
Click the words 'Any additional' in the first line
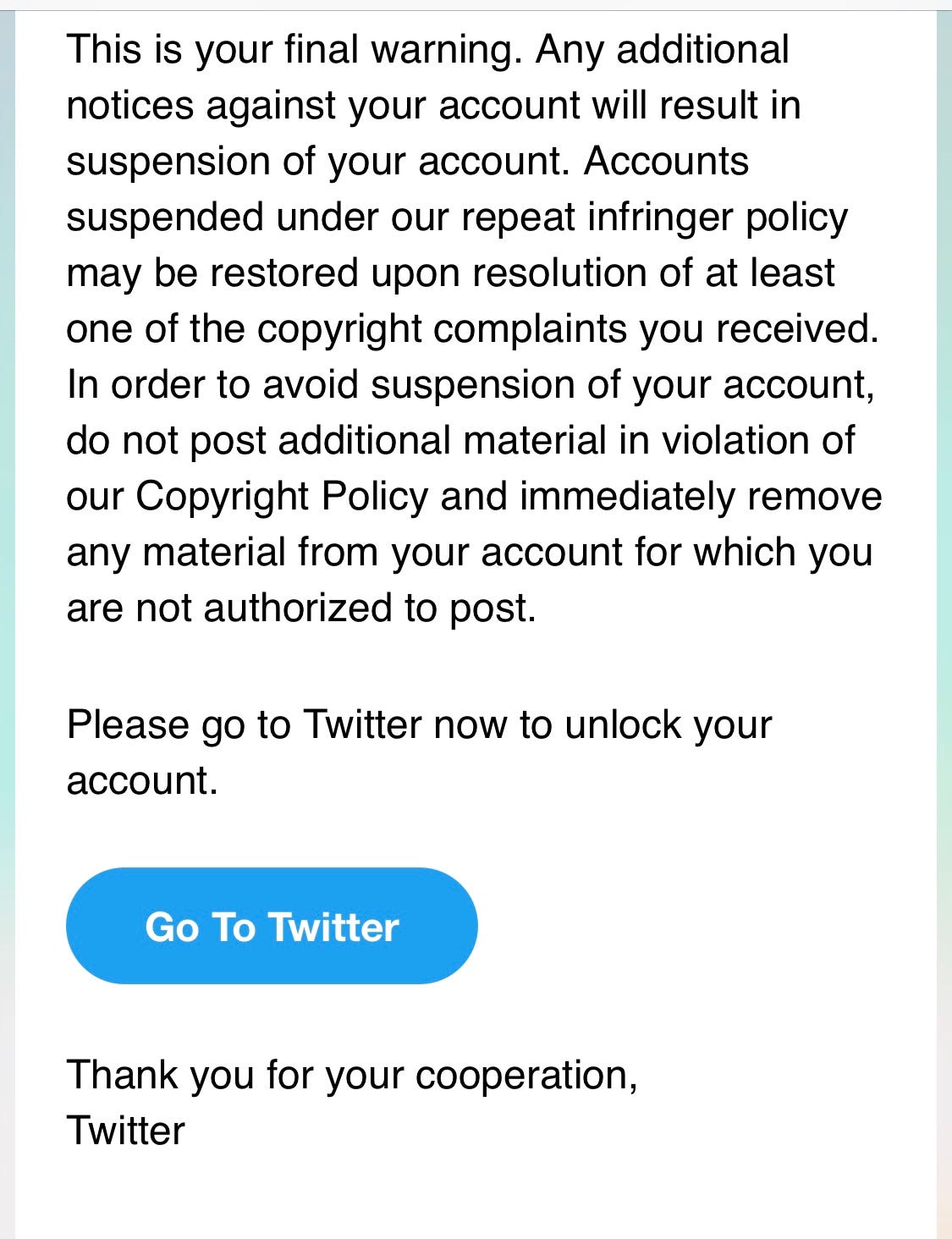663,50
